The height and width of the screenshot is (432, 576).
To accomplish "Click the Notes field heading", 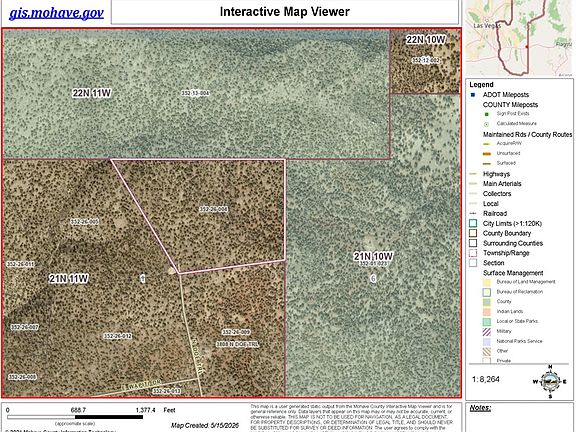I will (x=480, y=408).
